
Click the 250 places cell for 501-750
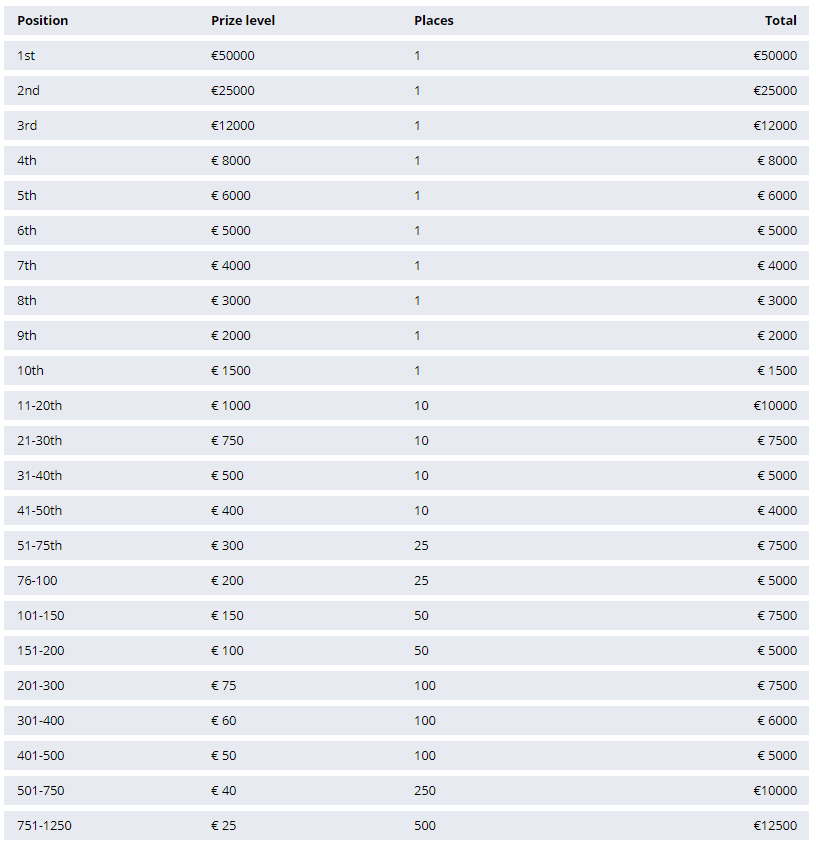tap(425, 791)
